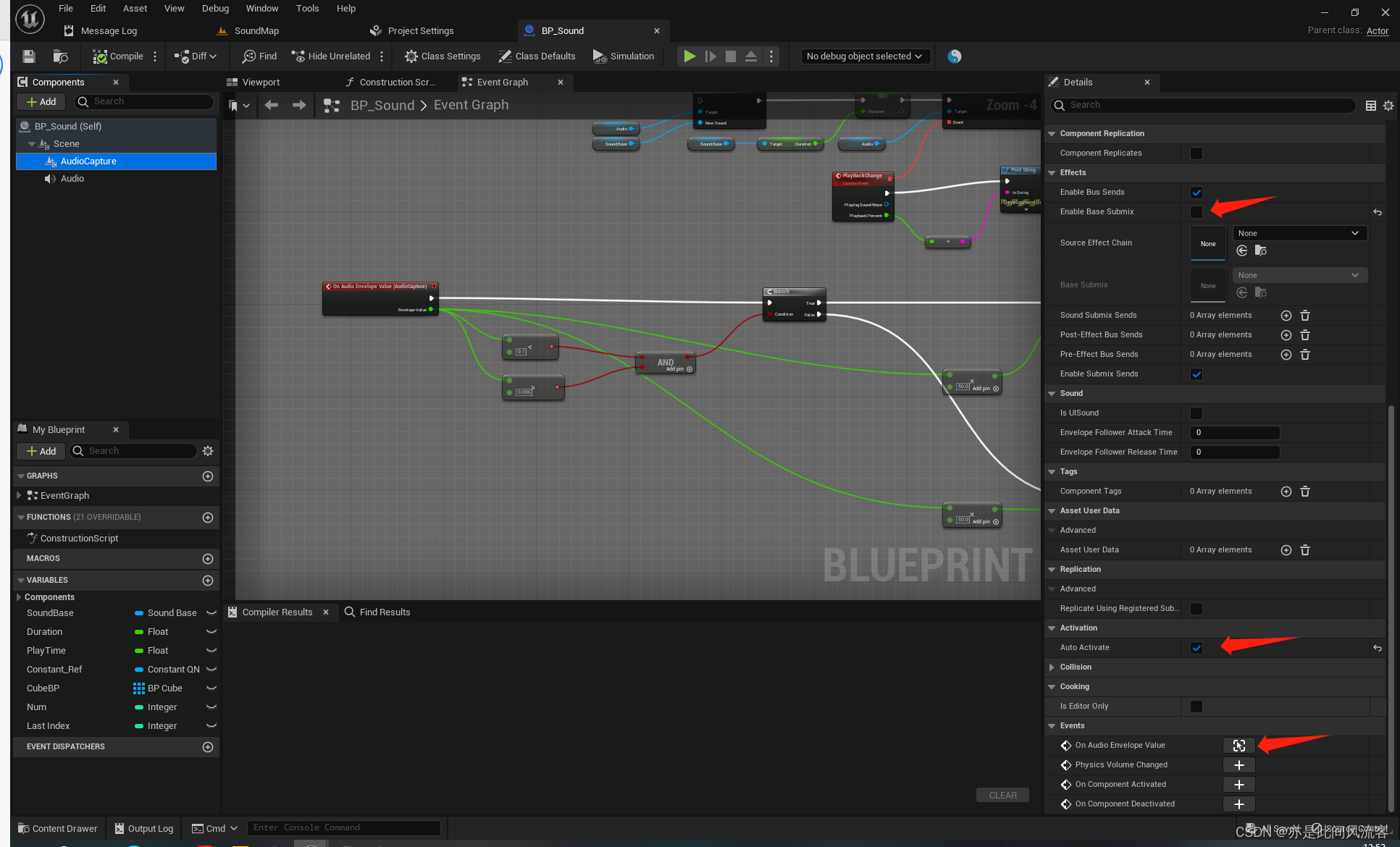Image resolution: width=1400 pixels, height=847 pixels.
Task: Open the debug object selection dropdown
Action: coord(864,56)
